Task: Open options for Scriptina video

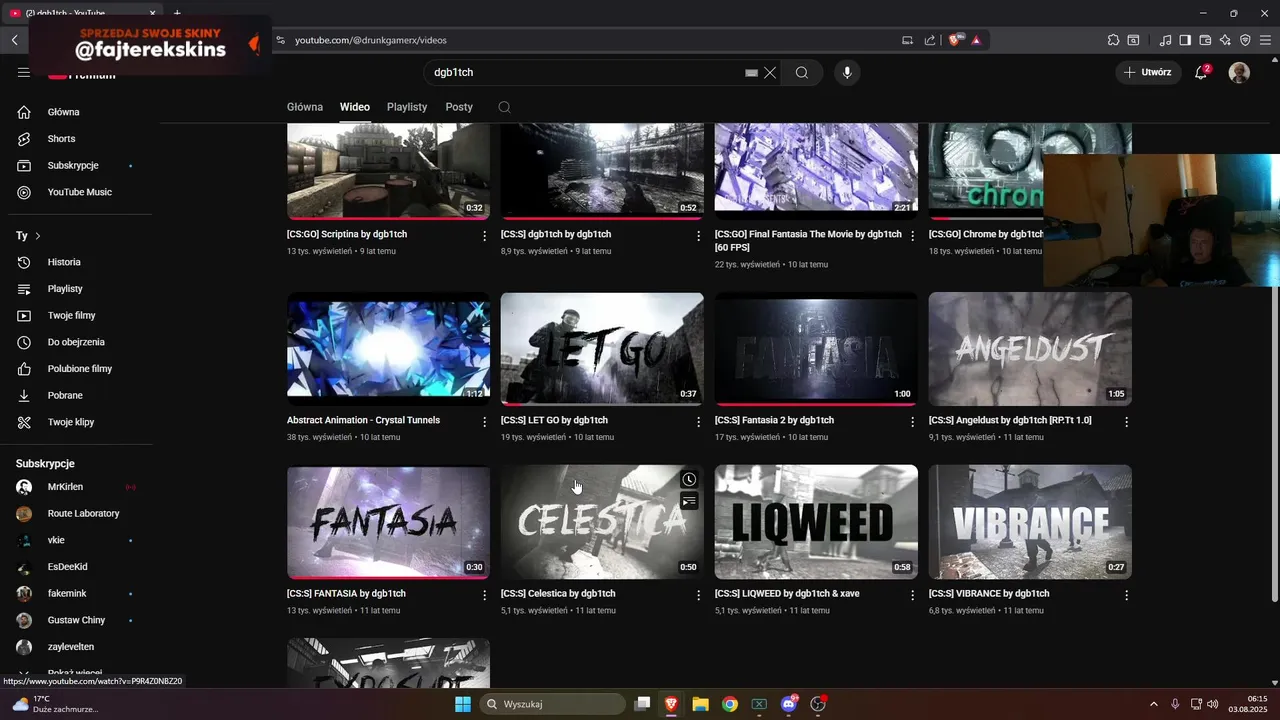Action: tap(485, 236)
